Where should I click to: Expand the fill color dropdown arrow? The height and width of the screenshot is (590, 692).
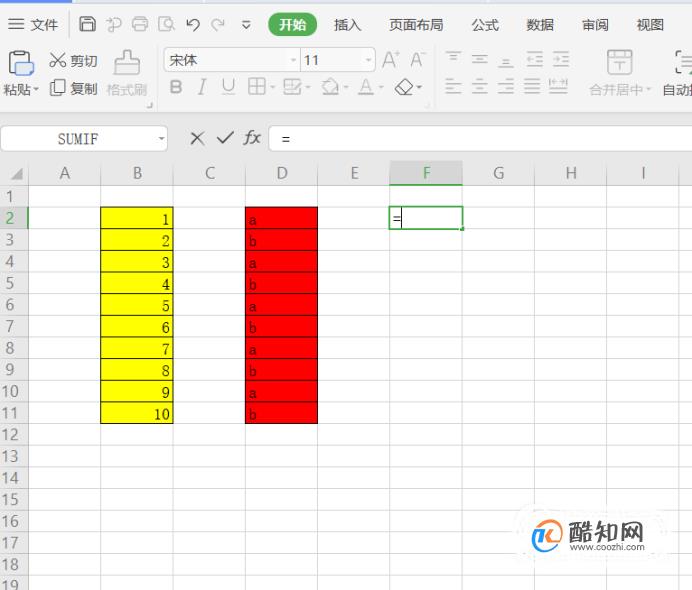click(346, 87)
